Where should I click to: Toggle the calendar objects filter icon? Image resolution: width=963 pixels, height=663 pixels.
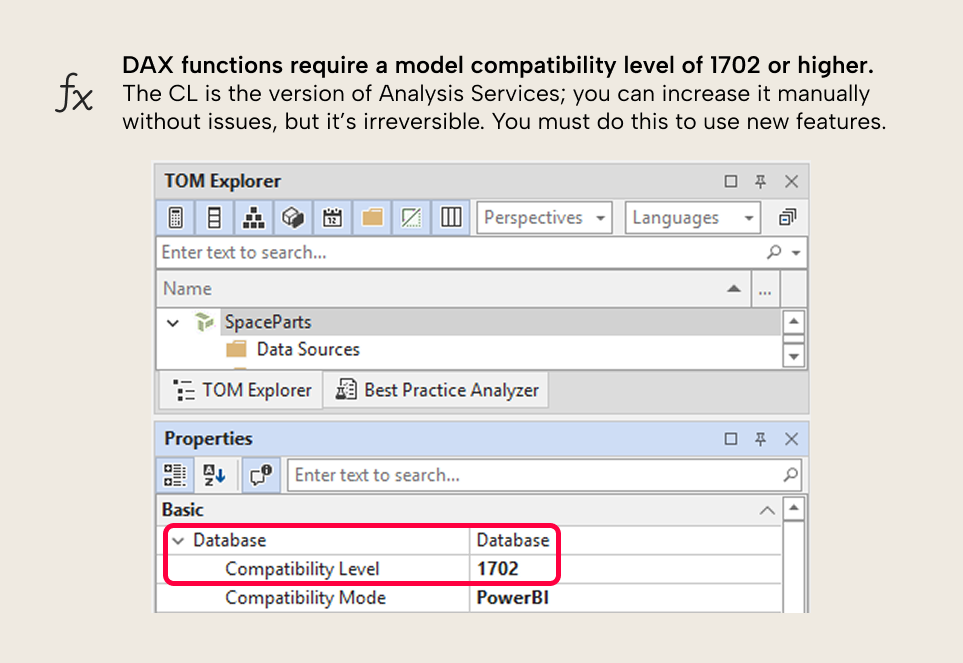[332, 217]
